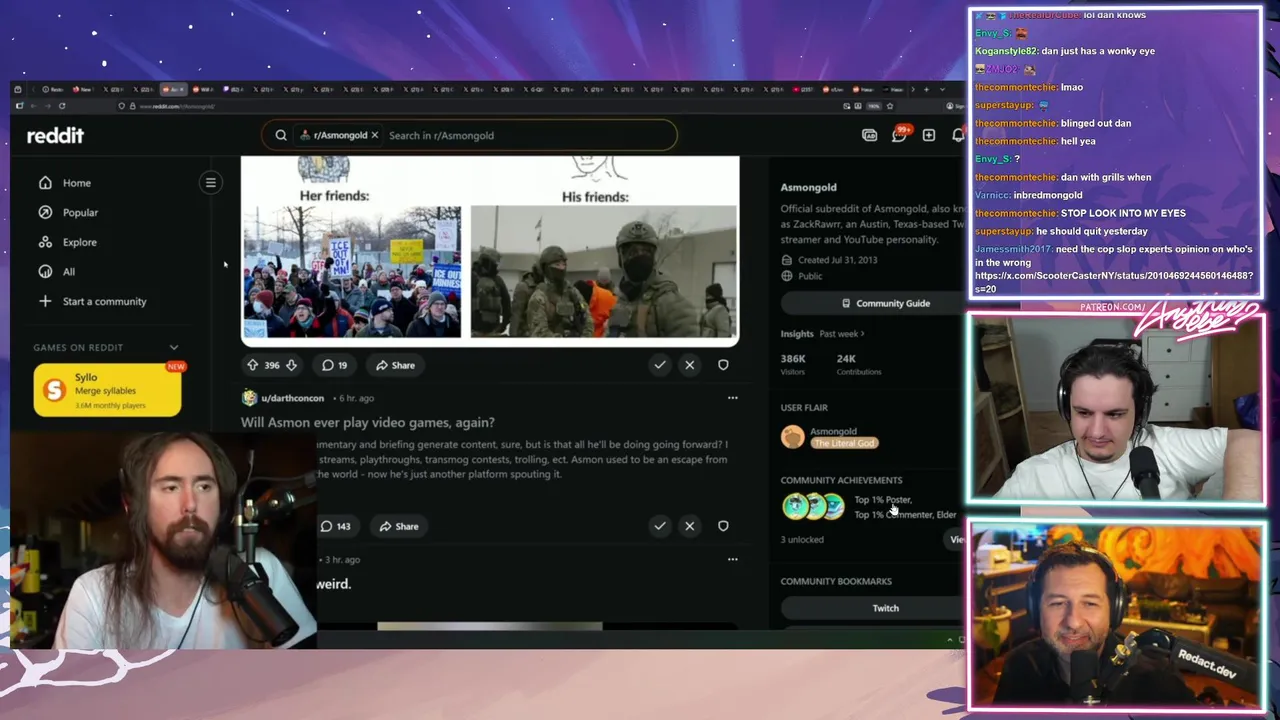Viewport: 1280px width, 720px height.
Task: Open the Reddit advertise icon
Action: [x=869, y=135]
